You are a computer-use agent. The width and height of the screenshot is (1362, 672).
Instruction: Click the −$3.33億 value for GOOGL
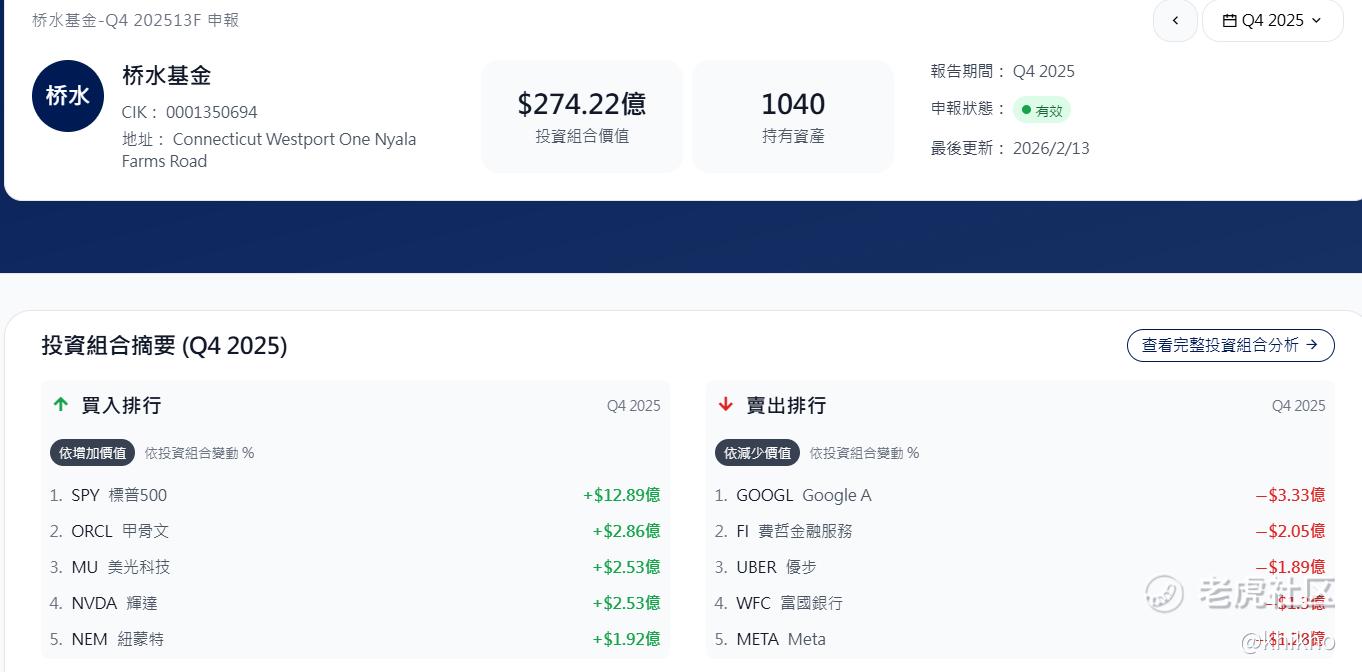pos(1291,495)
